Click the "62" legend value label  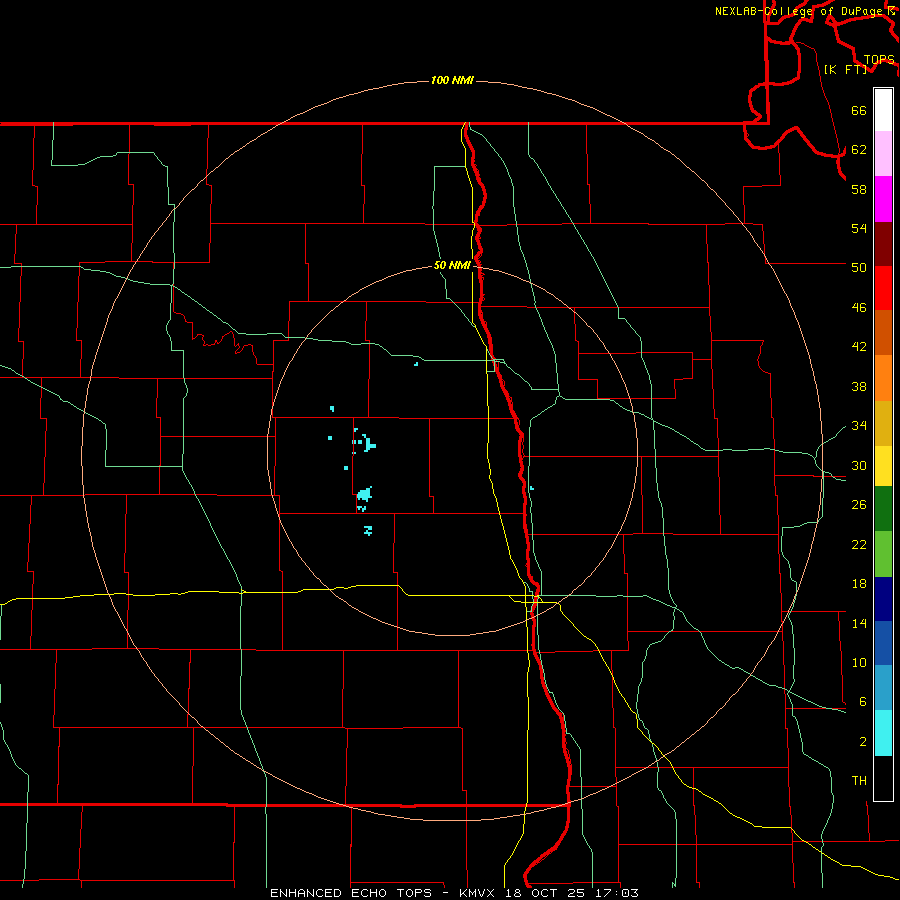pyautogui.click(x=859, y=150)
